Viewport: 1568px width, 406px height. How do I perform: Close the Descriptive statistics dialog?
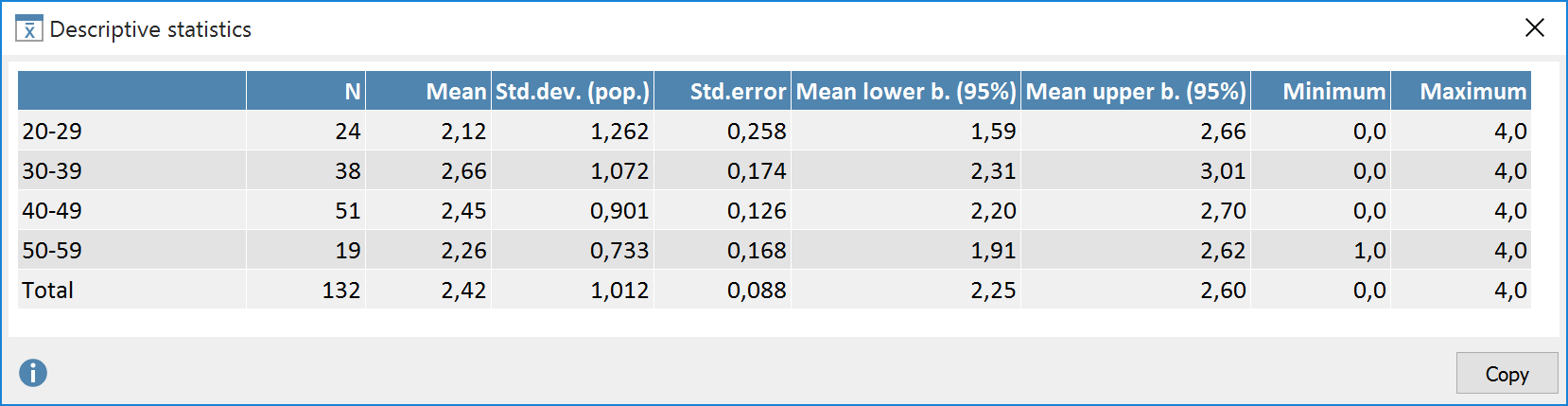[1534, 28]
